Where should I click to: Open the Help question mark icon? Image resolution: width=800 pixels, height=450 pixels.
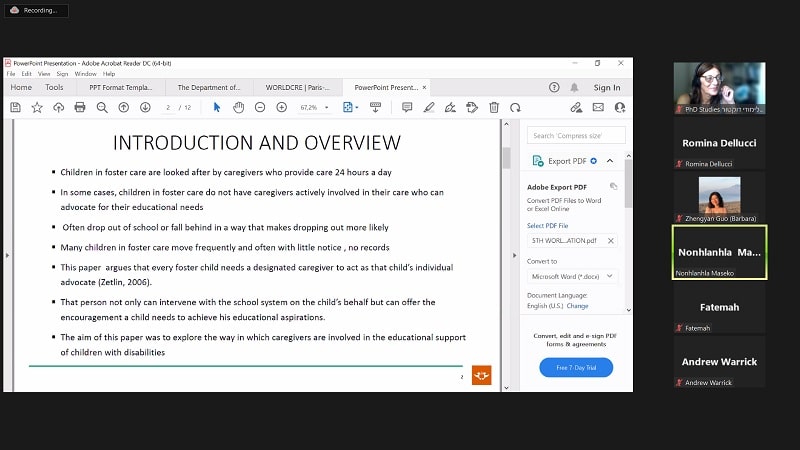pyautogui.click(x=554, y=87)
